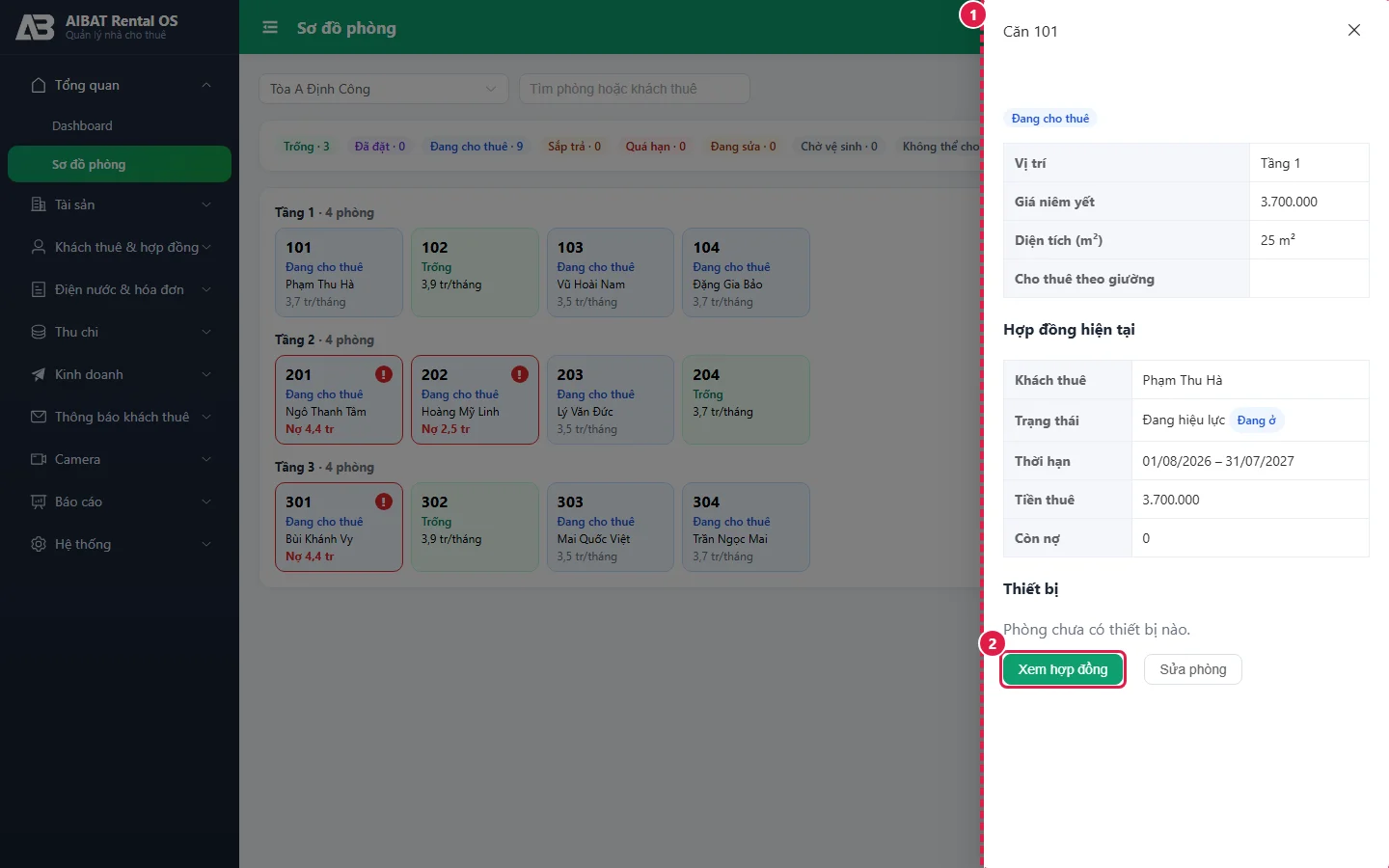This screenshot has width=1389, height=868.
Task: Click the Đang ở status badge
Action: click(1257, 420)
